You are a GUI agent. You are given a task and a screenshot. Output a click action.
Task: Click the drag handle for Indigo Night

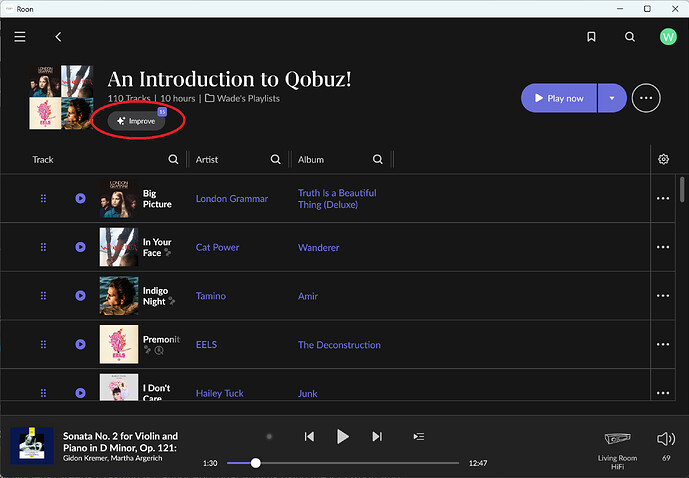(x=43, y=296)
